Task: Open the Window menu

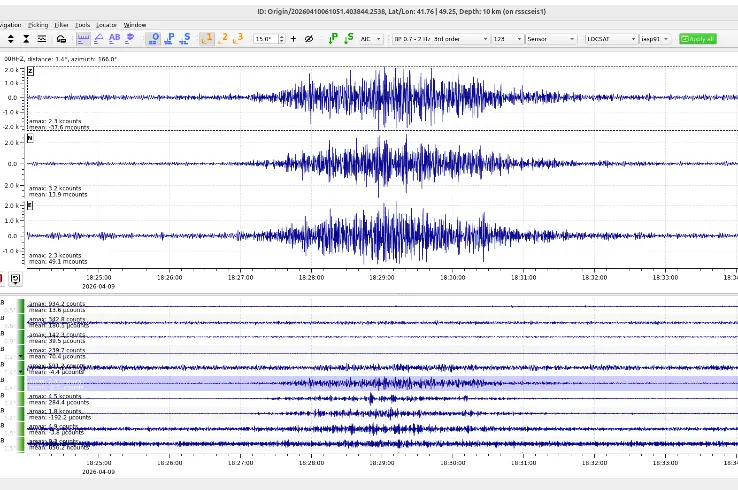Action: (x=135, y=24)
